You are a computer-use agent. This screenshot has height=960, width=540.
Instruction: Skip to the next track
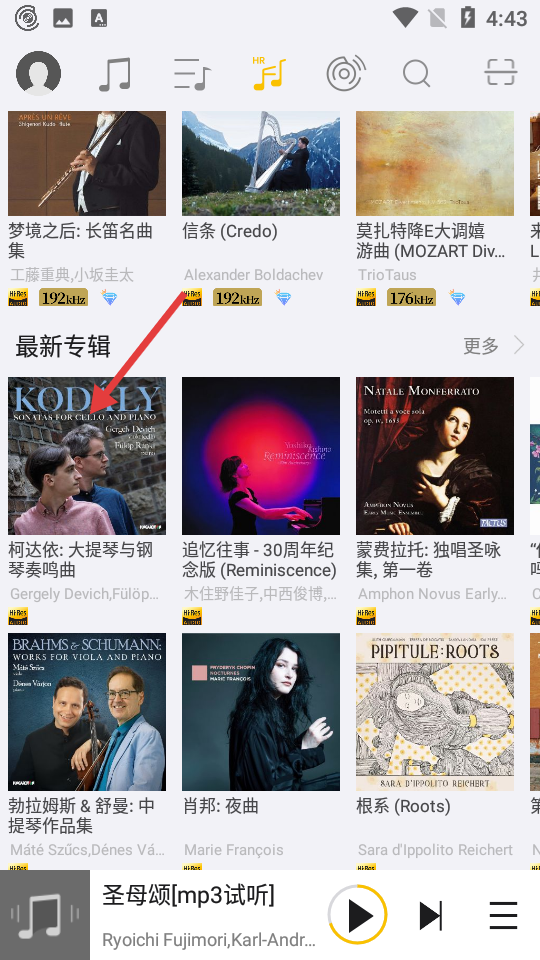click(431, 916)
